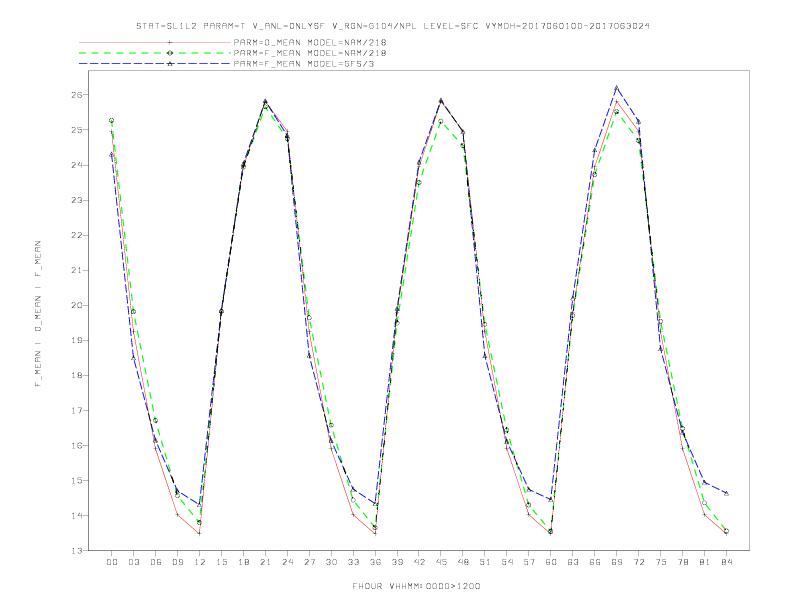Click the chart title starting with STAT=SL1L2

[x=392, y=26]
